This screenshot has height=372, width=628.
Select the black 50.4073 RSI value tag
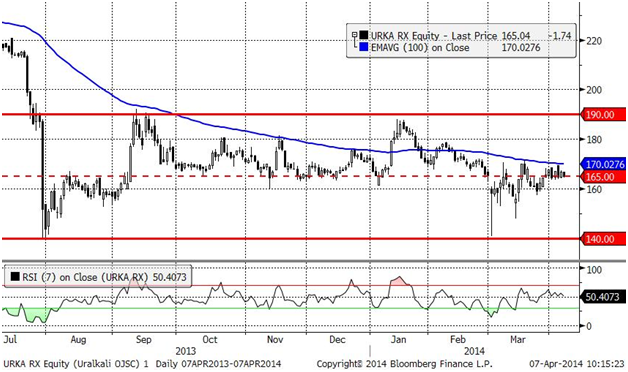point(603,297)
